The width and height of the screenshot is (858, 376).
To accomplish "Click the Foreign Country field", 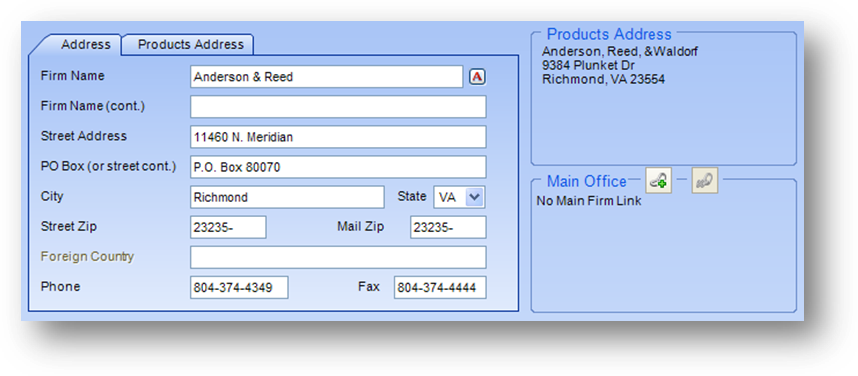I will [x=338, y=257].
